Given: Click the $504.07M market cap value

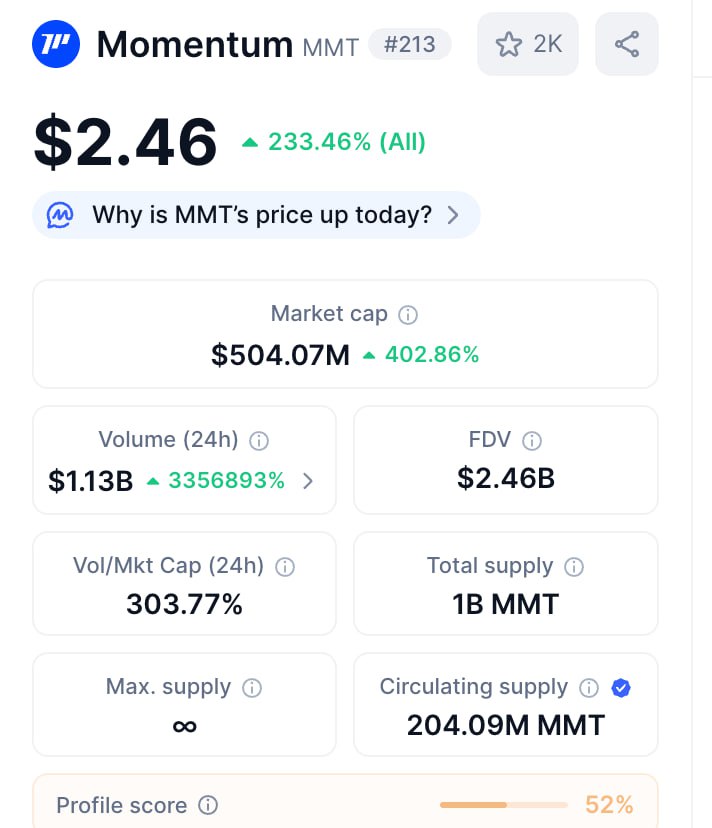Looking at the screenshot, I should [280, 354].
